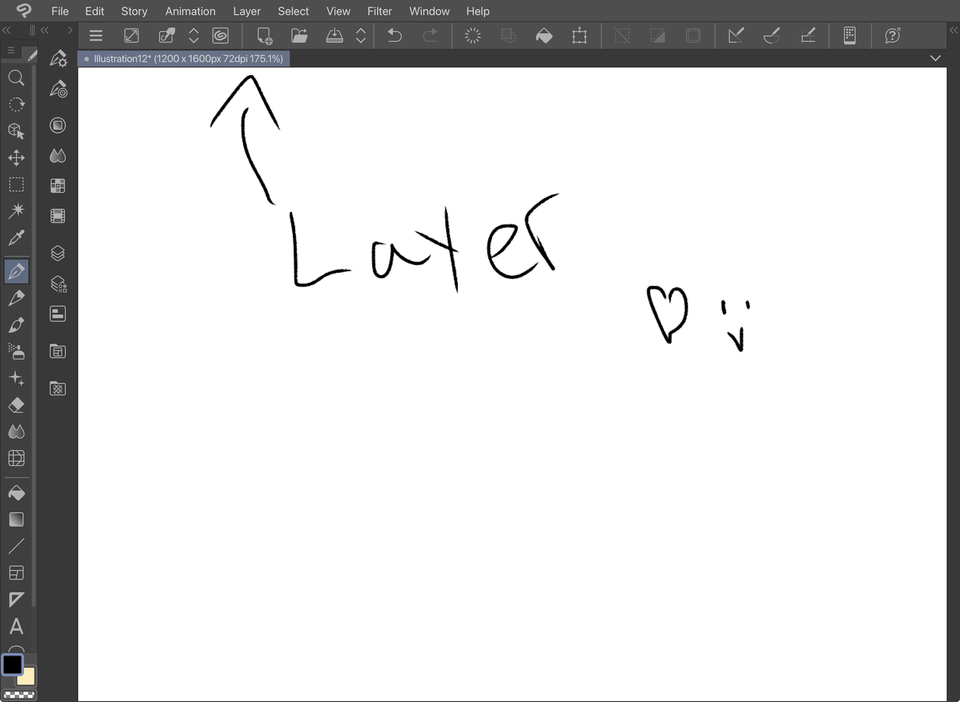The height and width of the screenshot is (702, 960).
Task: Click the hamburger main menu button
Action: pos(96,35)
